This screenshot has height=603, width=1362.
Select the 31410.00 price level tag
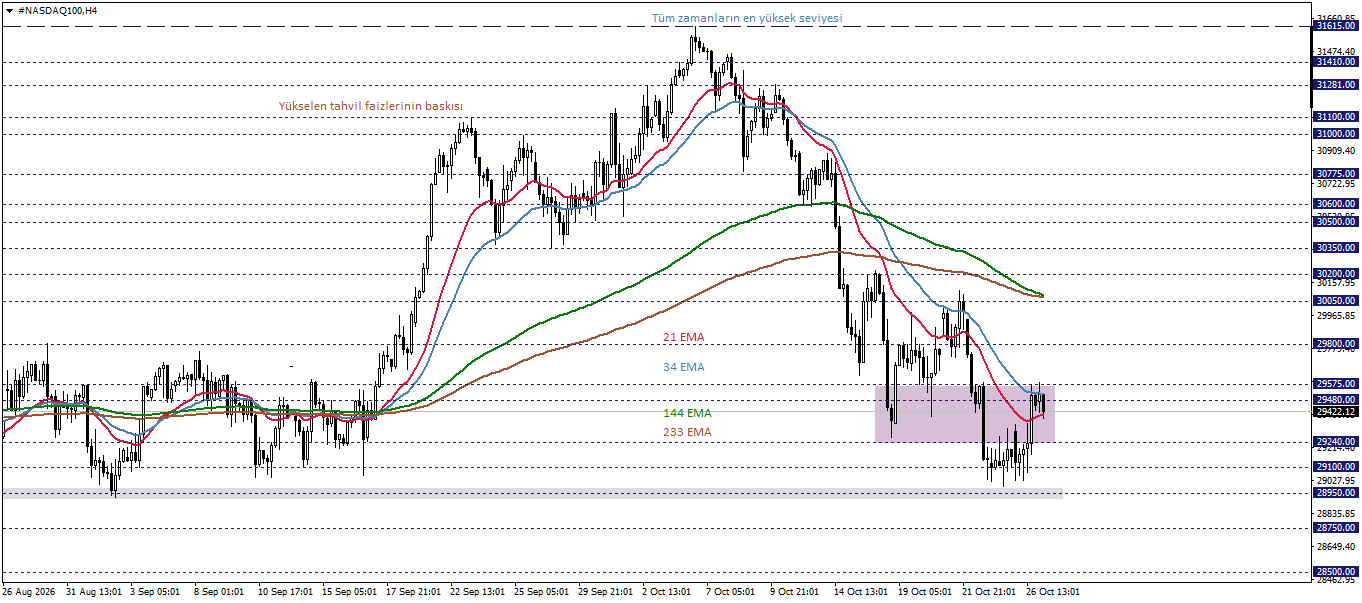[x=1335, y=62]
